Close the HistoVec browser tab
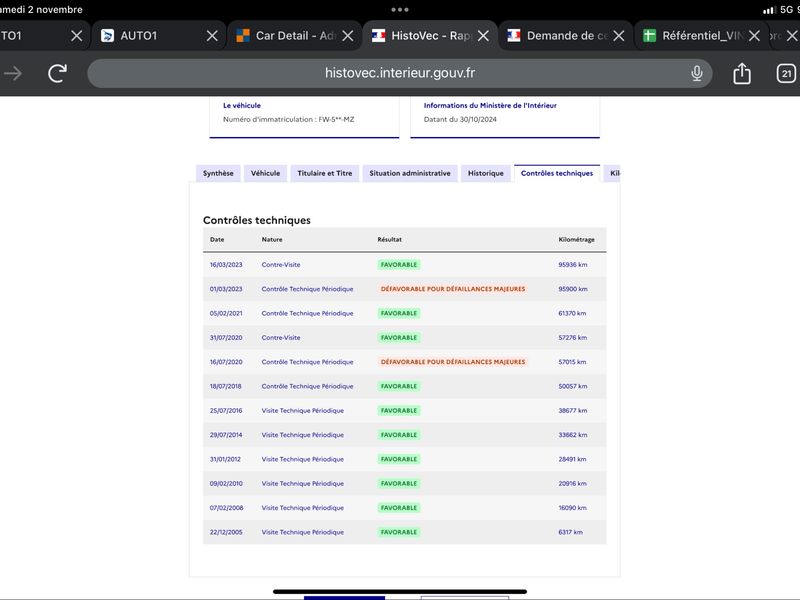Image resolution: width=800 pixels, height=600 pixels. tap(484, 36)
